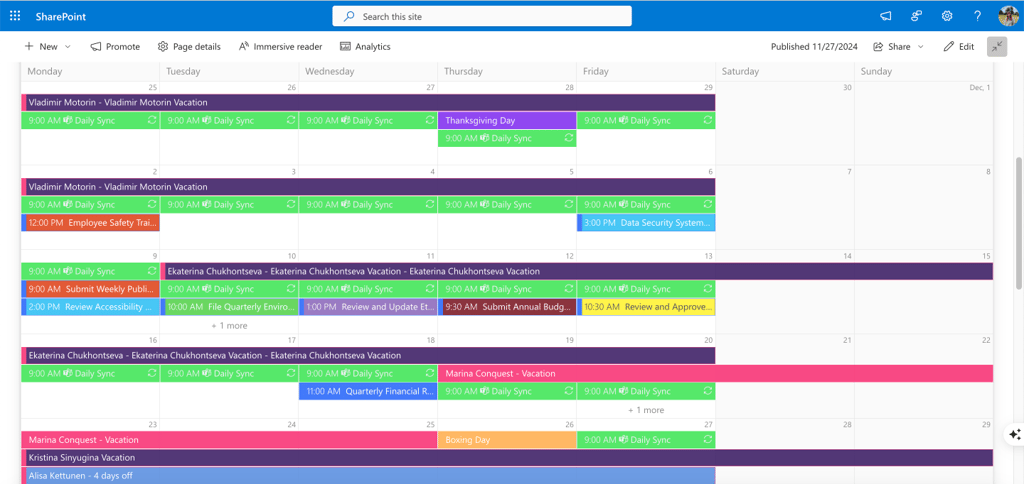Click Teams icon on Monday 9th Daily Sync
Screen dimensions: 1024x484
67,271
